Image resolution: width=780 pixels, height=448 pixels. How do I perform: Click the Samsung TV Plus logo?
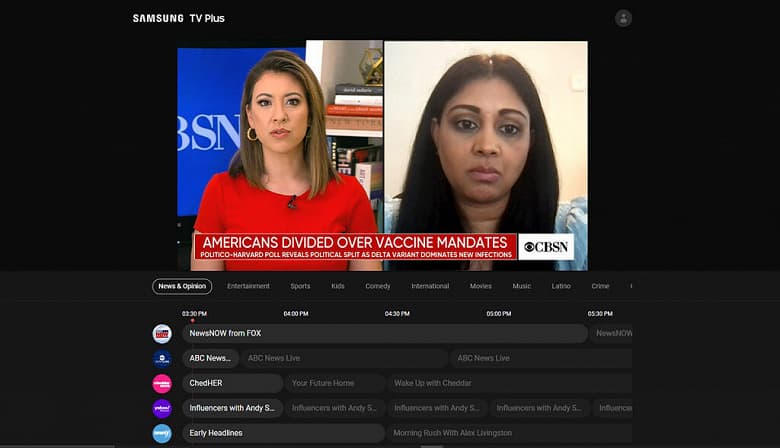pos(178,18)
